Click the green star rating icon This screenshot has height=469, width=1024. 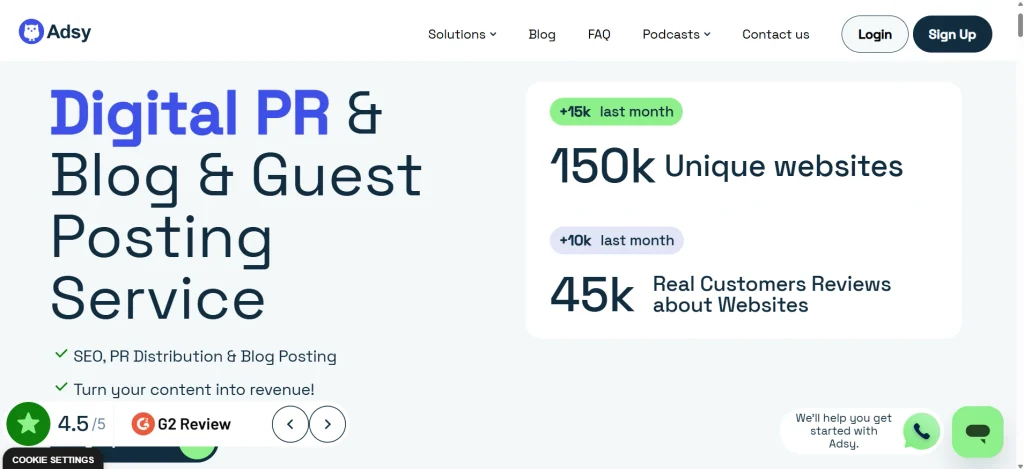[x=28, y=424]
